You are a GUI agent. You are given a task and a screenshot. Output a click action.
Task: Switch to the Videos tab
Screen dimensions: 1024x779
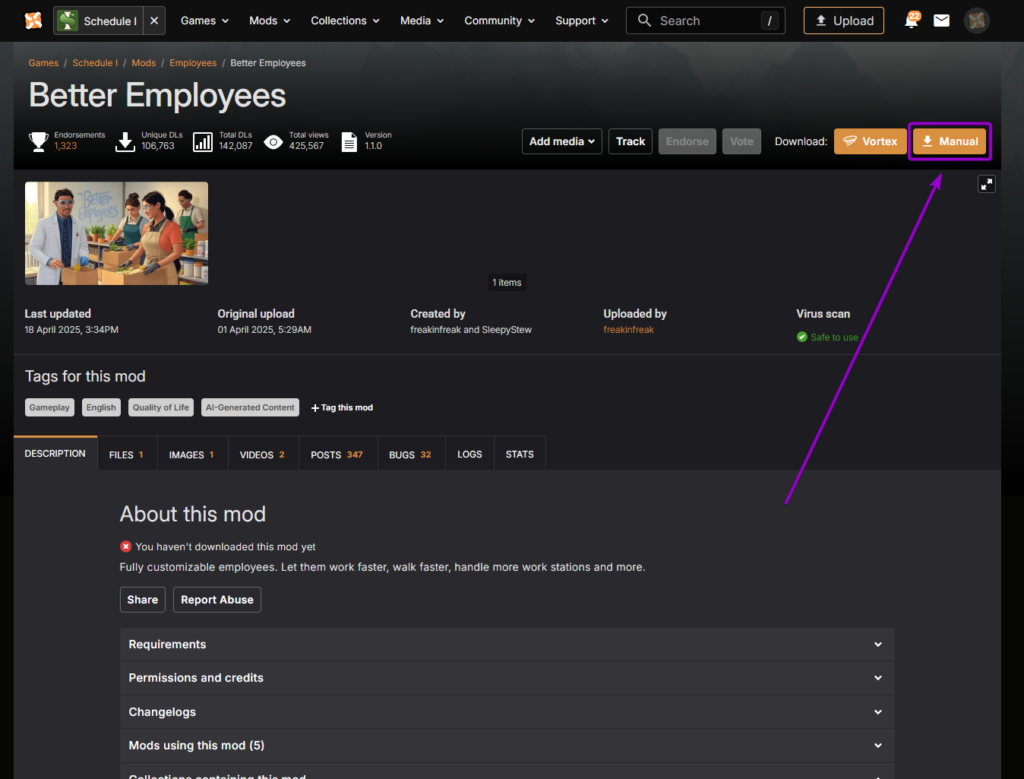263,454
